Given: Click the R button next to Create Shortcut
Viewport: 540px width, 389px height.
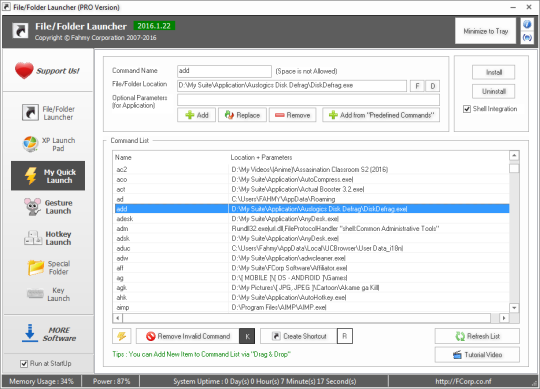Looking at the screenshot, I should pyautogui.click(x=345, y=336).
